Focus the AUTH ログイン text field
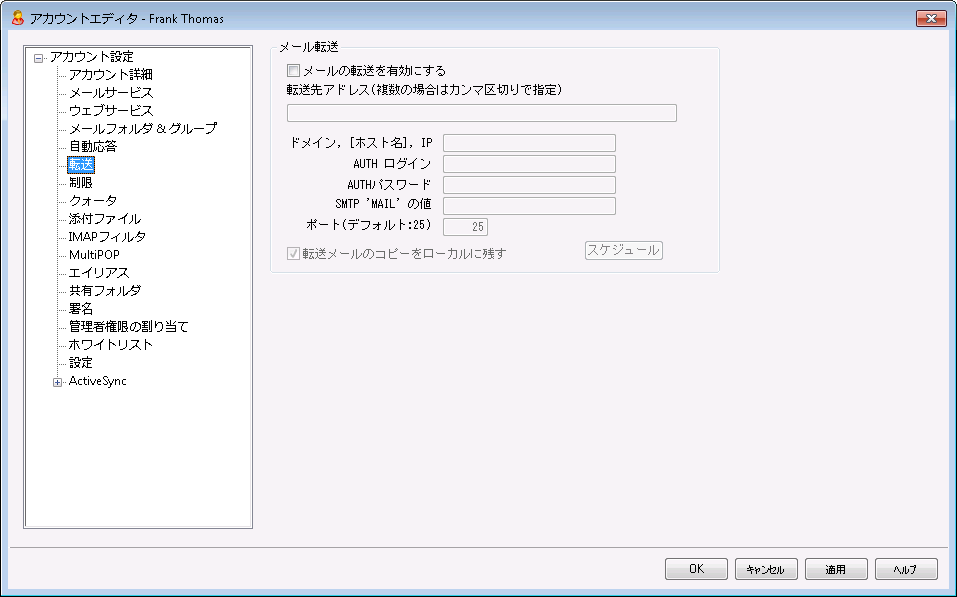 [x=529, y=164]
